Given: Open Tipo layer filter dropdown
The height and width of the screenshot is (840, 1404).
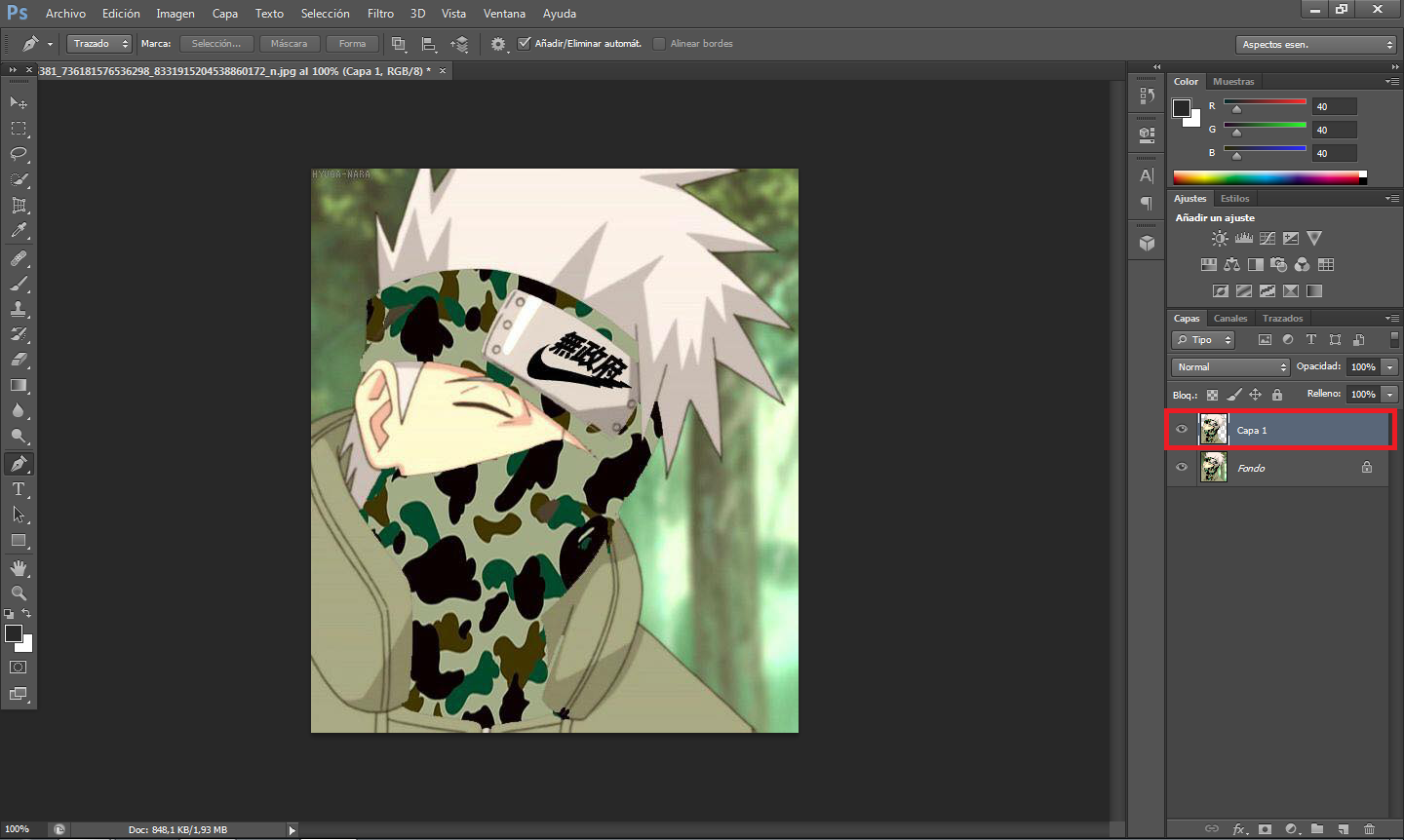Looking at the screenshot, I should 1203,340.
